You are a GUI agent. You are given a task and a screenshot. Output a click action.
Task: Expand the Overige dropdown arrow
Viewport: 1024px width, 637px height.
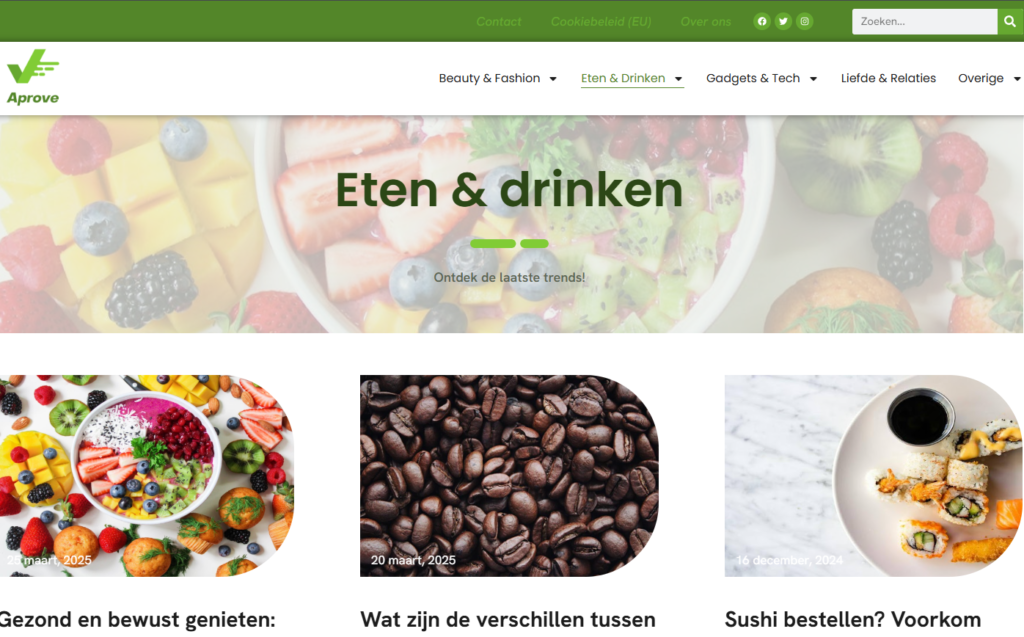tap(1017, 79)
